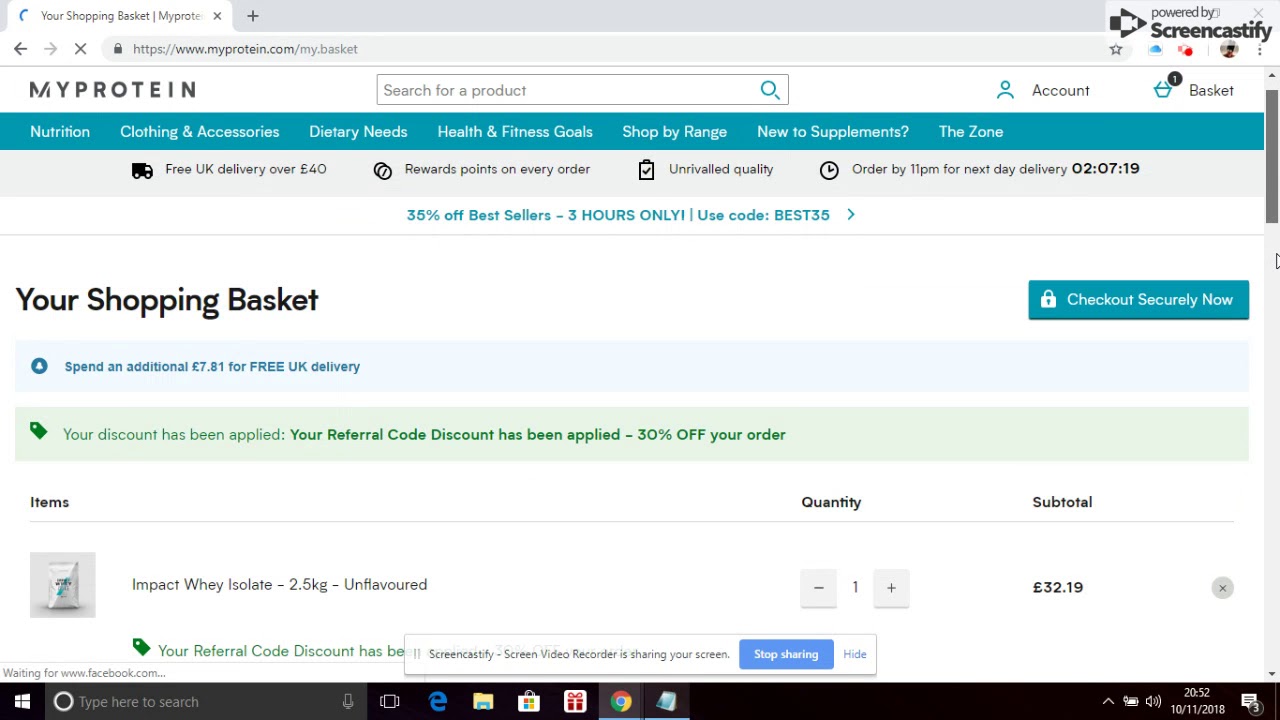Click the free UK delivery notice text
The width and height of the screenshot is (1280, 720).
tap(212, 367)
